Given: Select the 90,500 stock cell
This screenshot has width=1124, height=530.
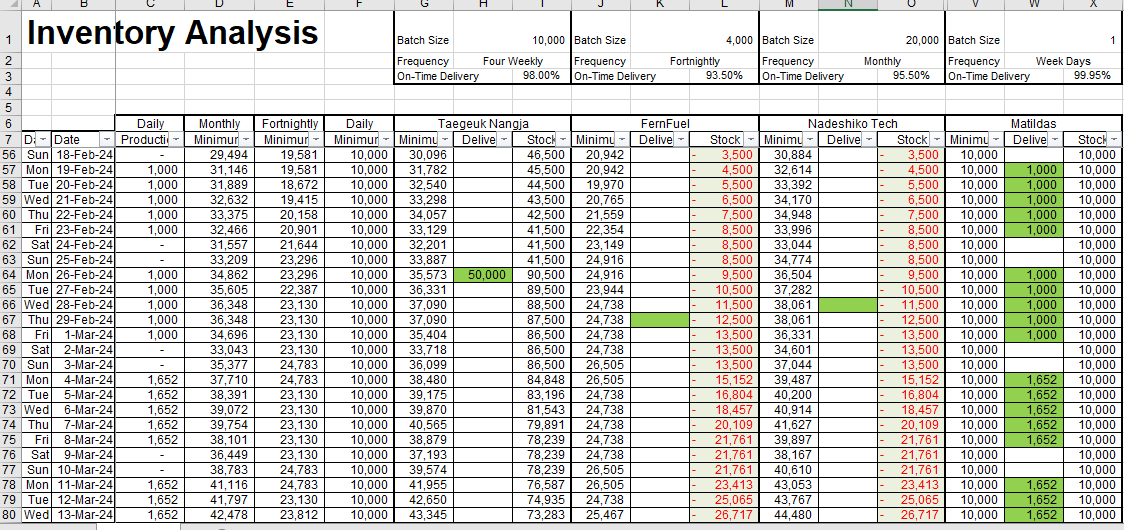Looking at the screenshot, I should [541, 274].
